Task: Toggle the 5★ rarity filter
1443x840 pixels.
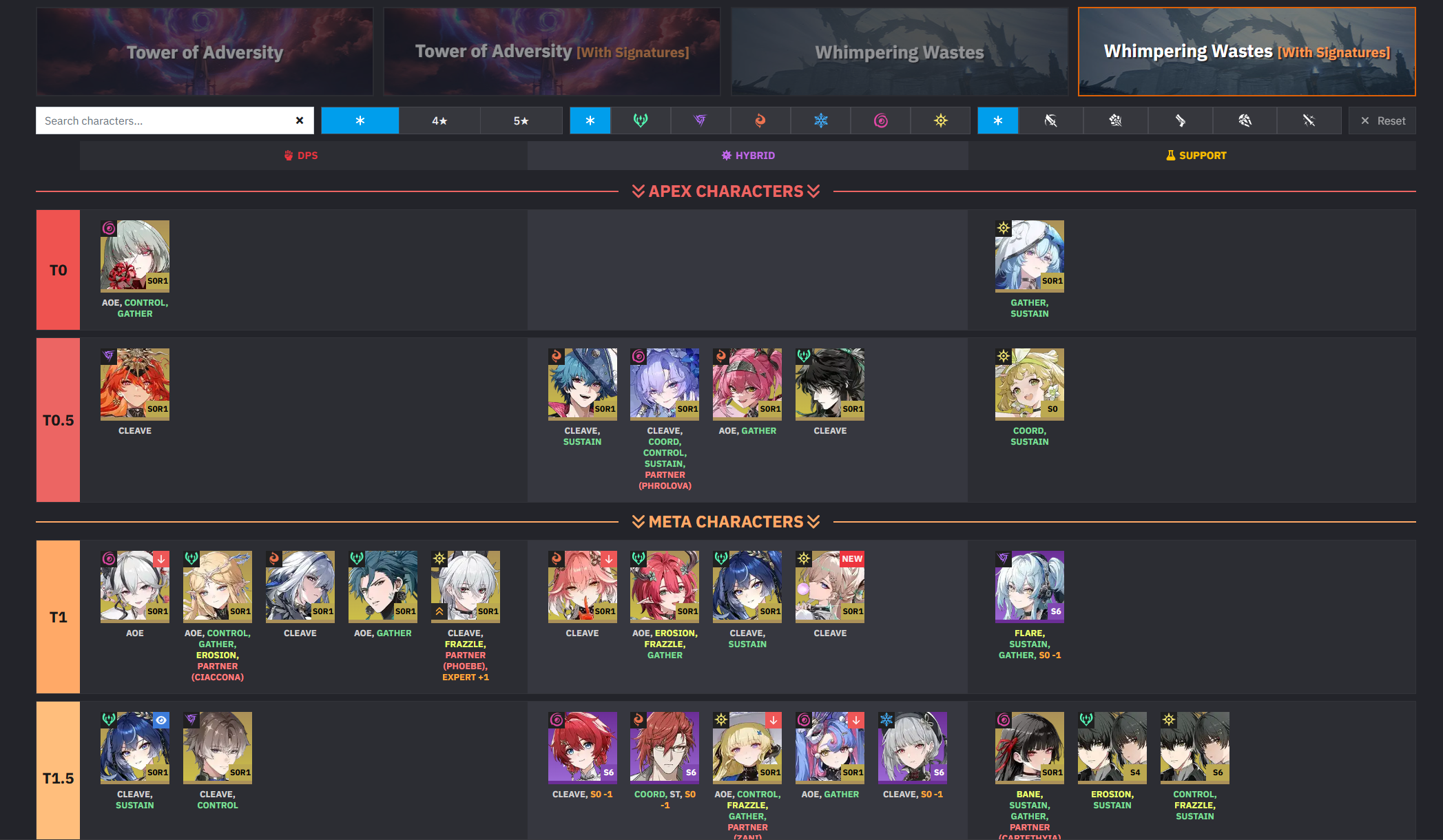Action: [x=521, y=120]
